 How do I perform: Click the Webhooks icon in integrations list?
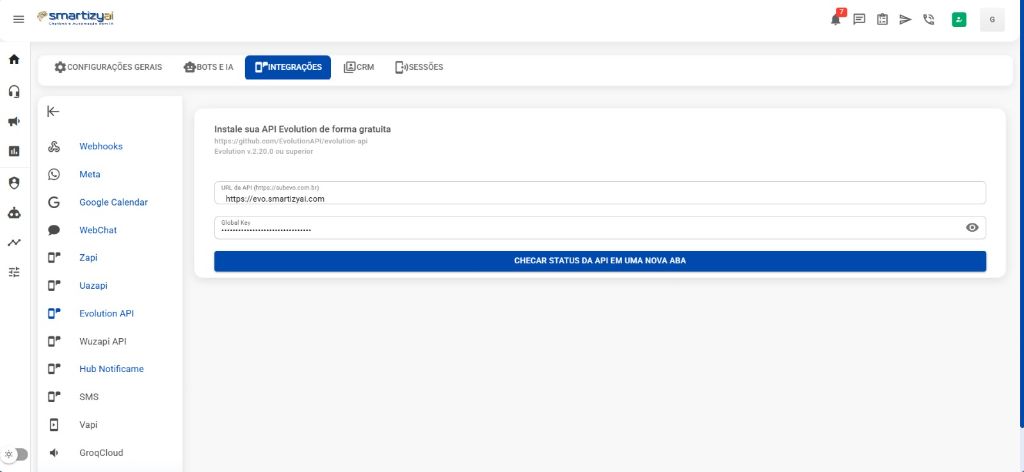[x=54, y=146]
